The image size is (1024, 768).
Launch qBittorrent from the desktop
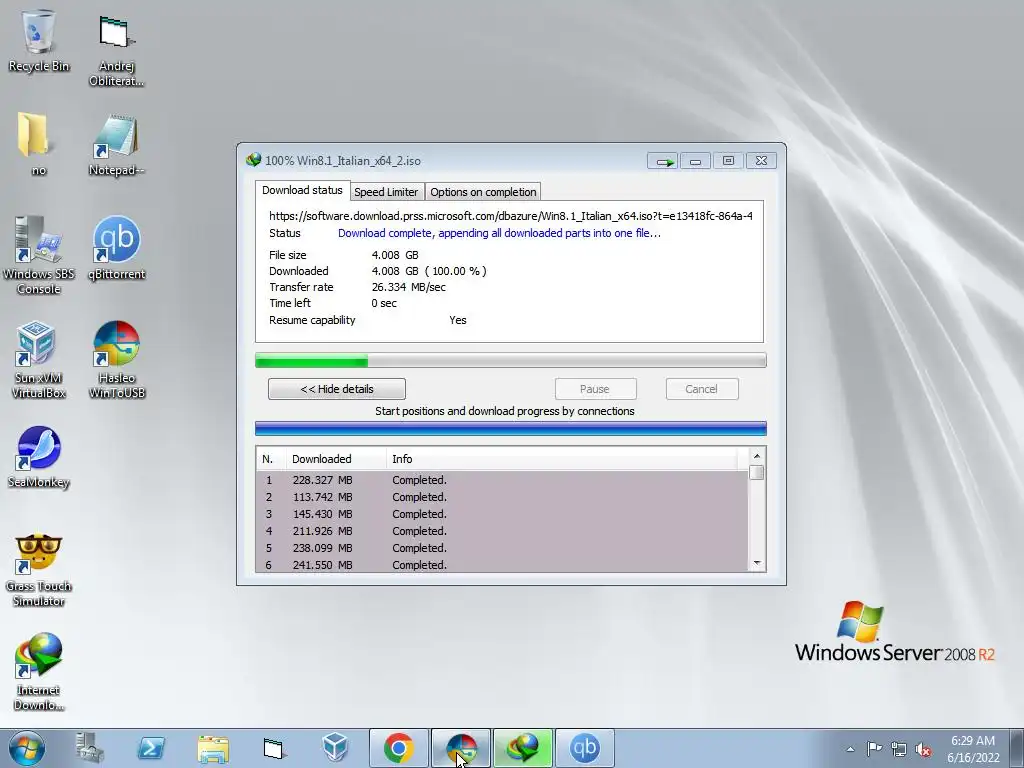click(116, 248)
